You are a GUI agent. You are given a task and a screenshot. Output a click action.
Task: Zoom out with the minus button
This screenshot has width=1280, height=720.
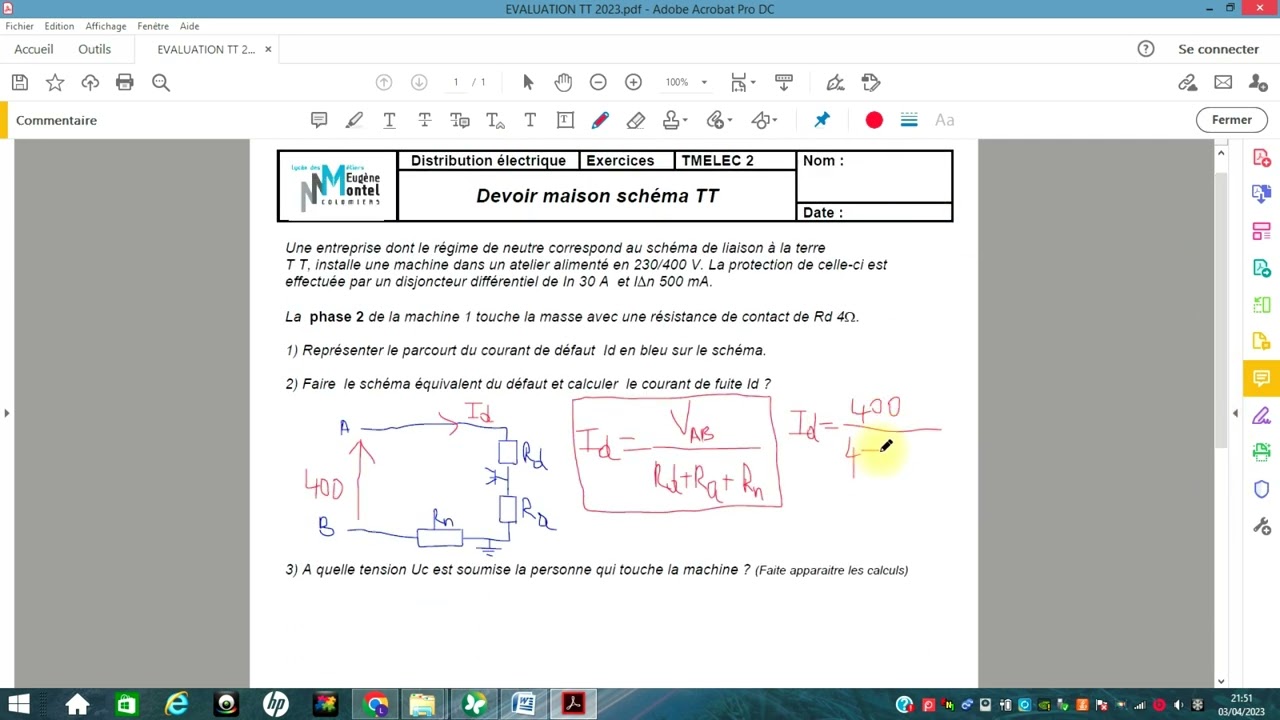click(x=598, y=82)
